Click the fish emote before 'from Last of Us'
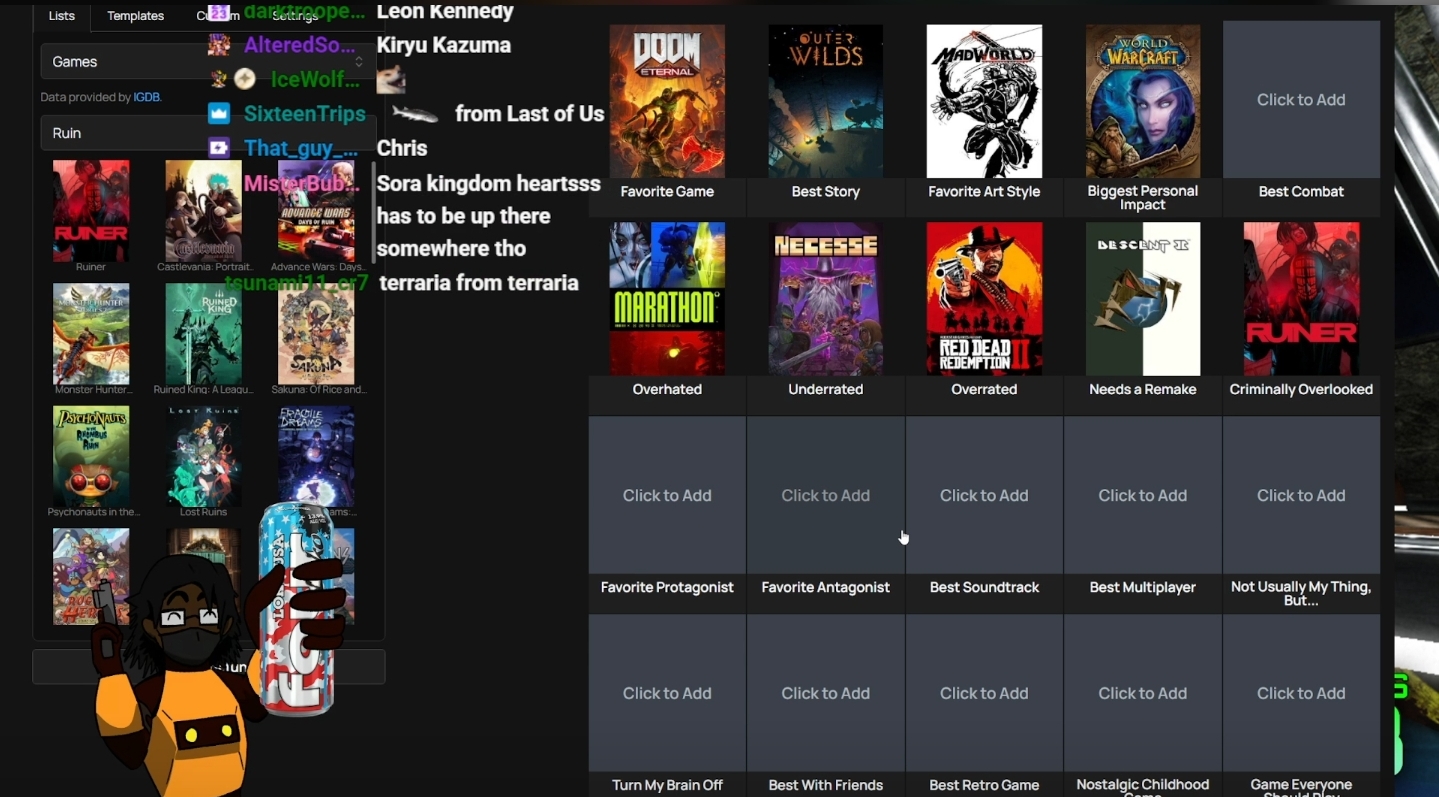The width and height of the screenshot is (1439, 797). [x=415, y=115]
